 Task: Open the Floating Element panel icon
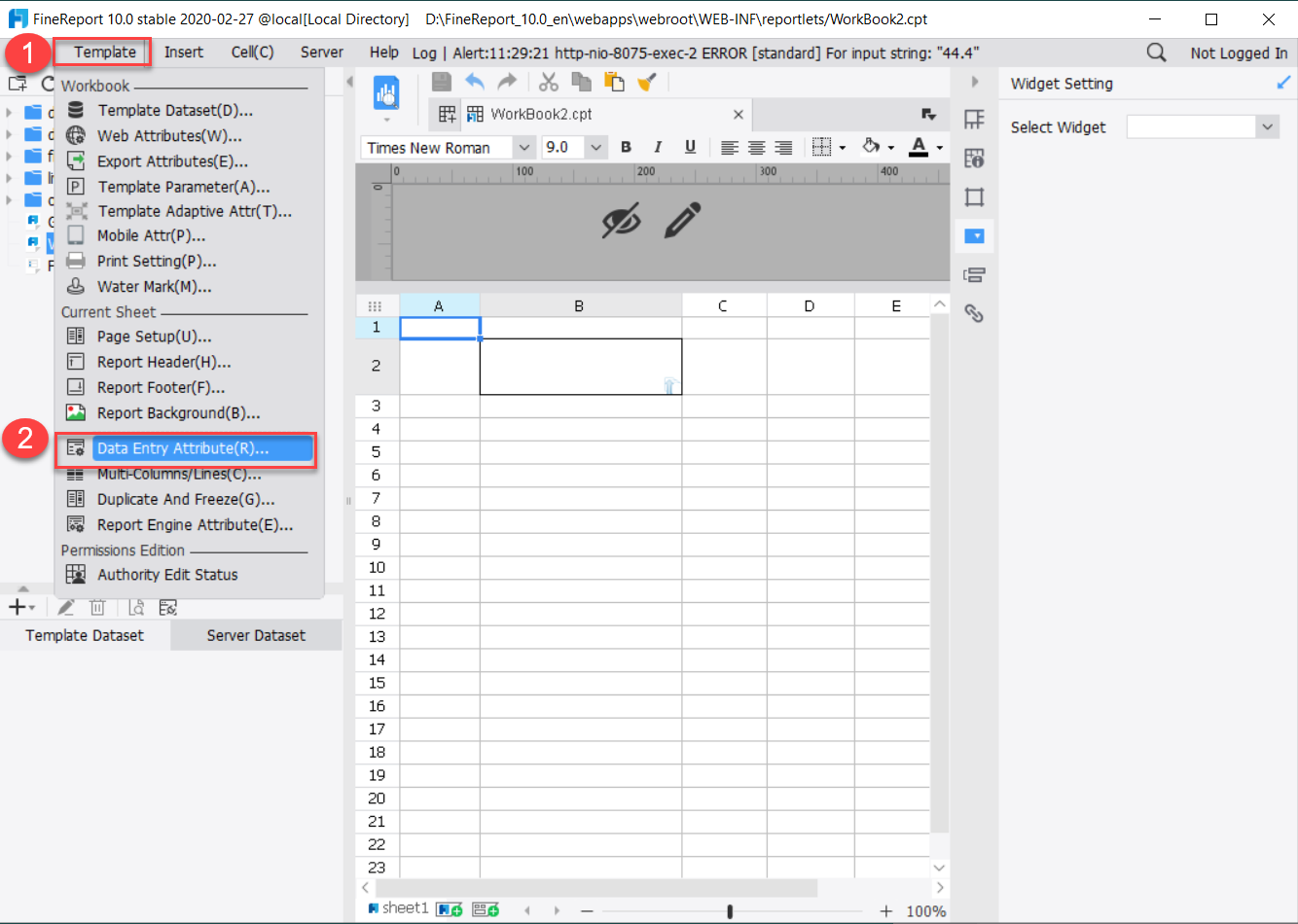(974, 196)
